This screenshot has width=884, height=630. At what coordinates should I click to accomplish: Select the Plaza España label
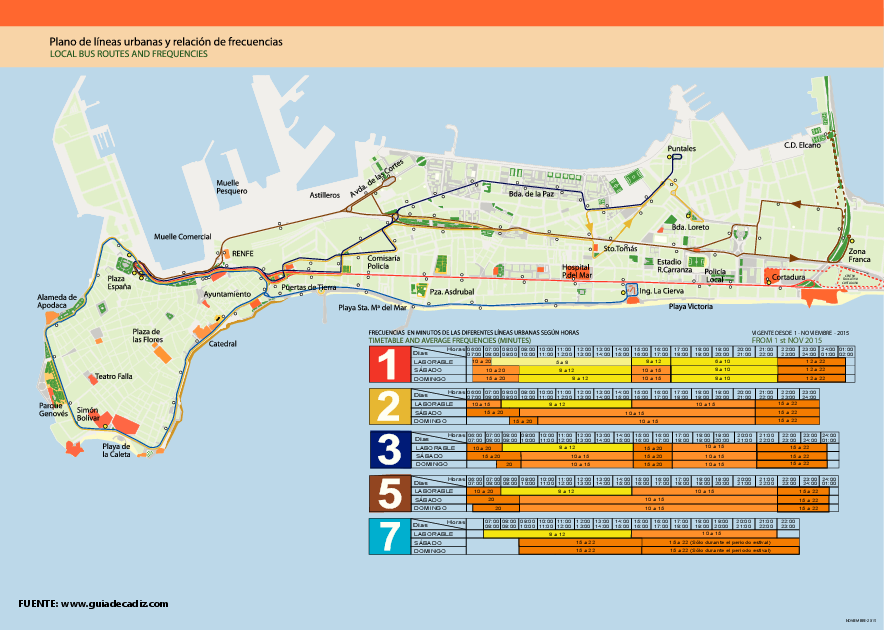tap(120, 282)
